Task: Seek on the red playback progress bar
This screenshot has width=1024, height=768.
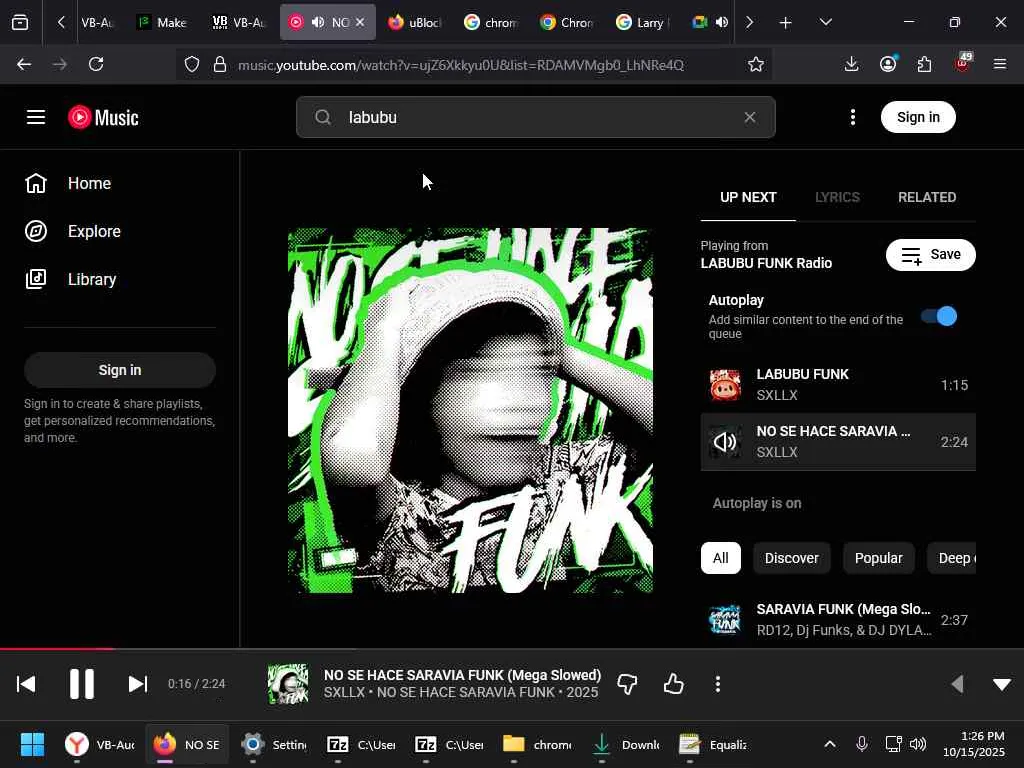Action: [x=512, y=649]
